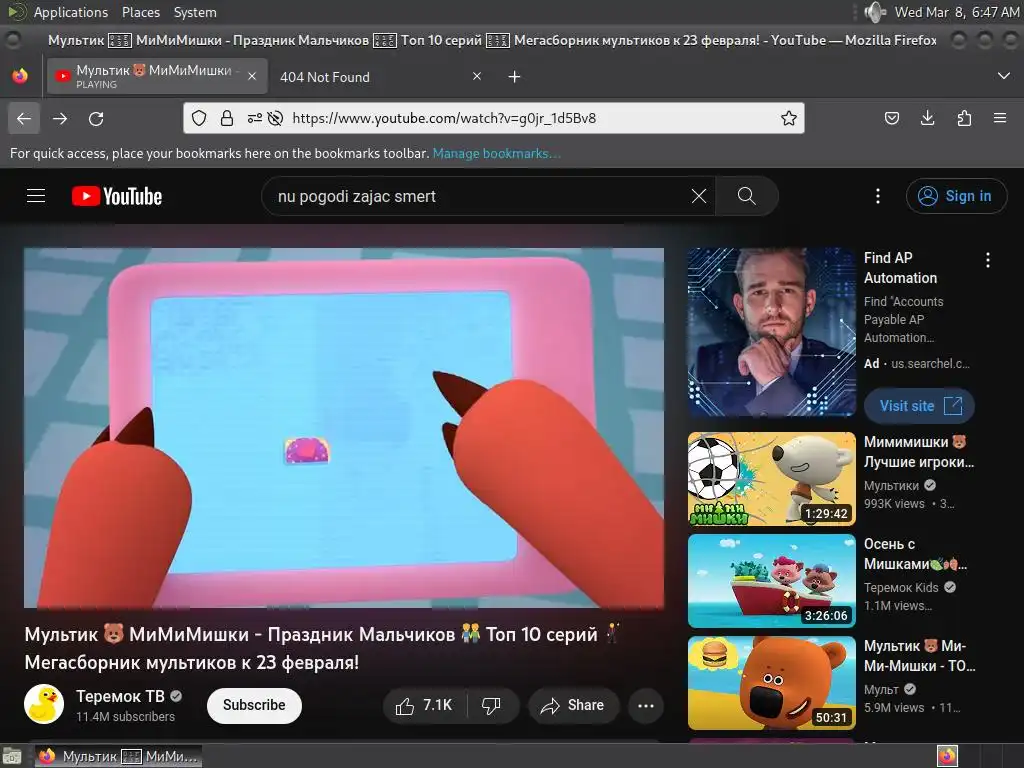Click the Теремок Kids channel name
Viewport: 1024px width, 768px height.
pyautogui.click(x=901, y=587)
